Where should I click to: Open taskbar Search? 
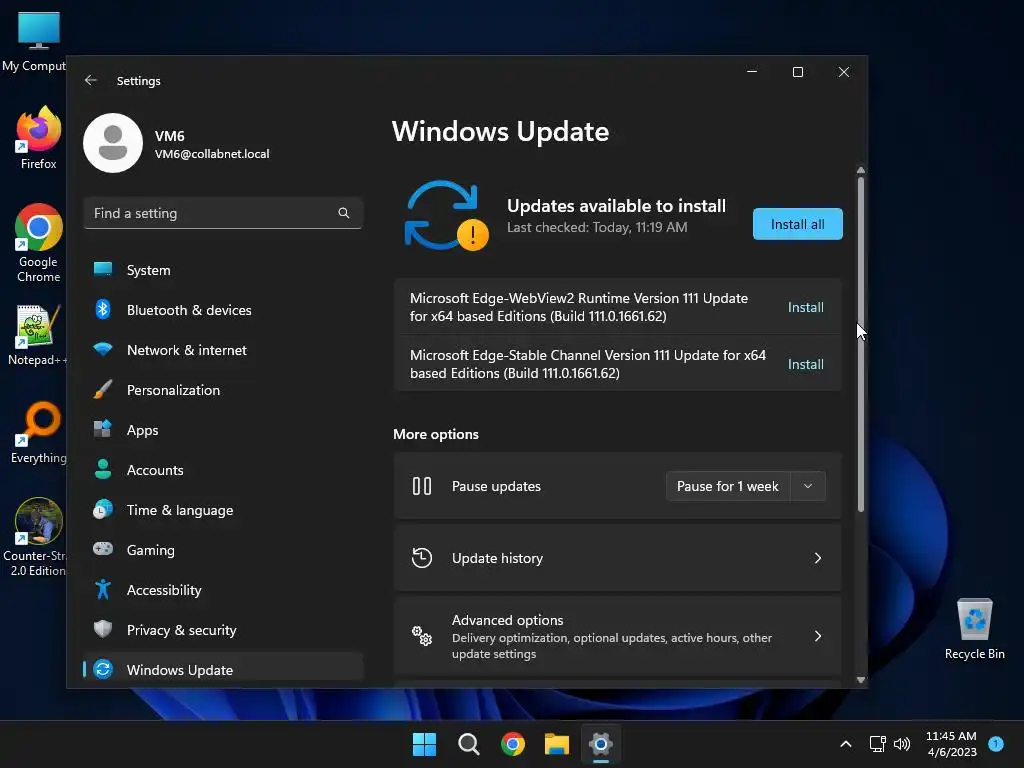468,744
